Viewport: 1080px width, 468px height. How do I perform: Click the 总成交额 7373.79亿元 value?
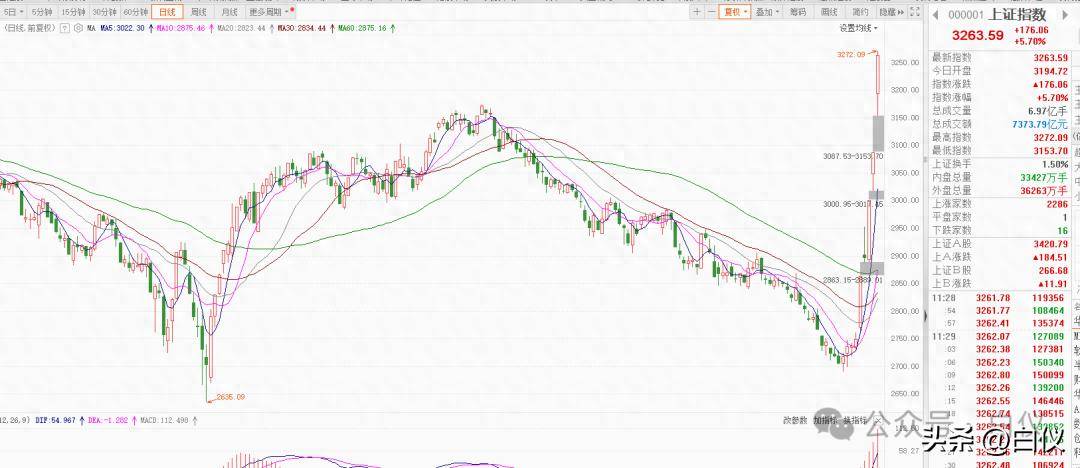tap(1040, 124)
